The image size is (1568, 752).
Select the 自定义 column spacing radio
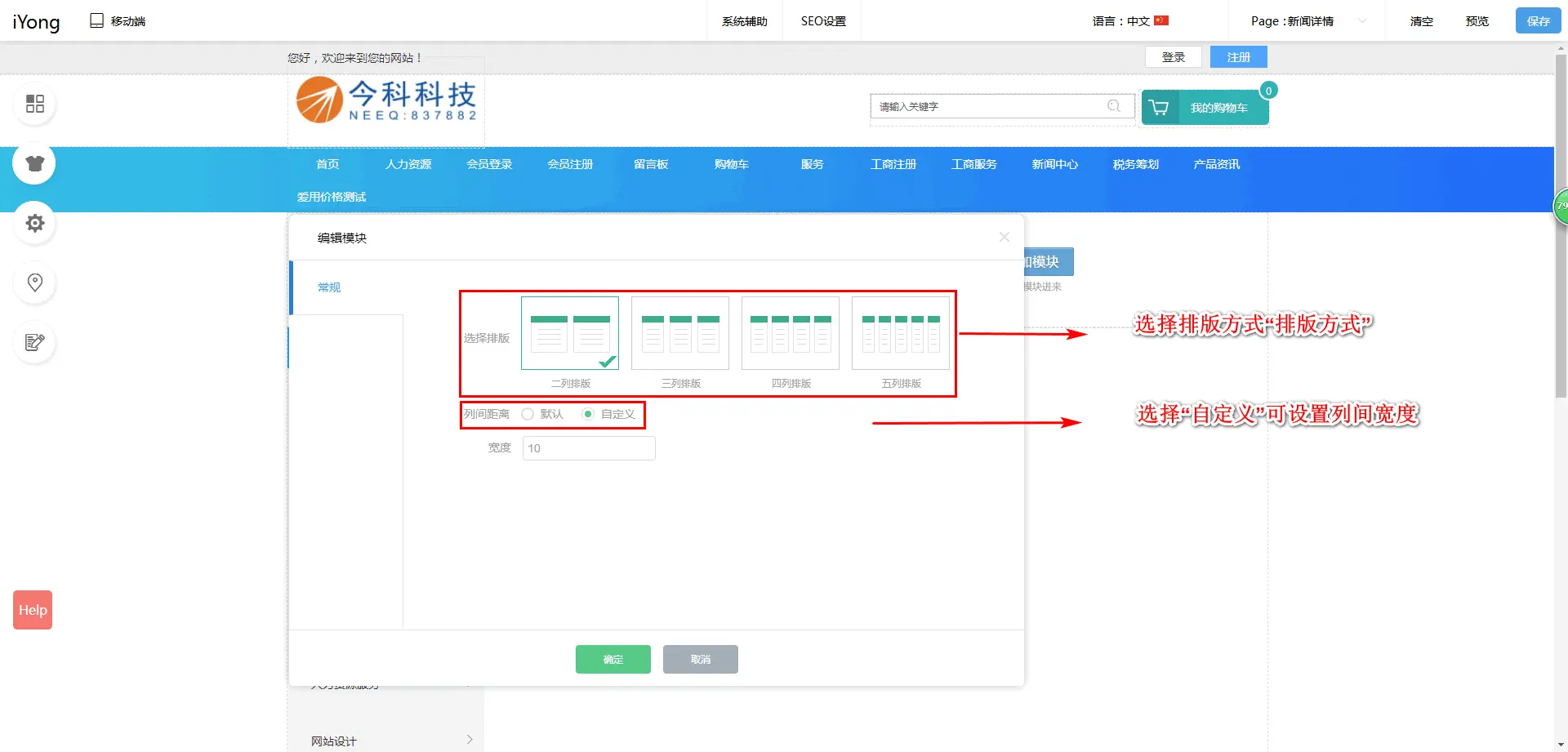click(588, 414)
